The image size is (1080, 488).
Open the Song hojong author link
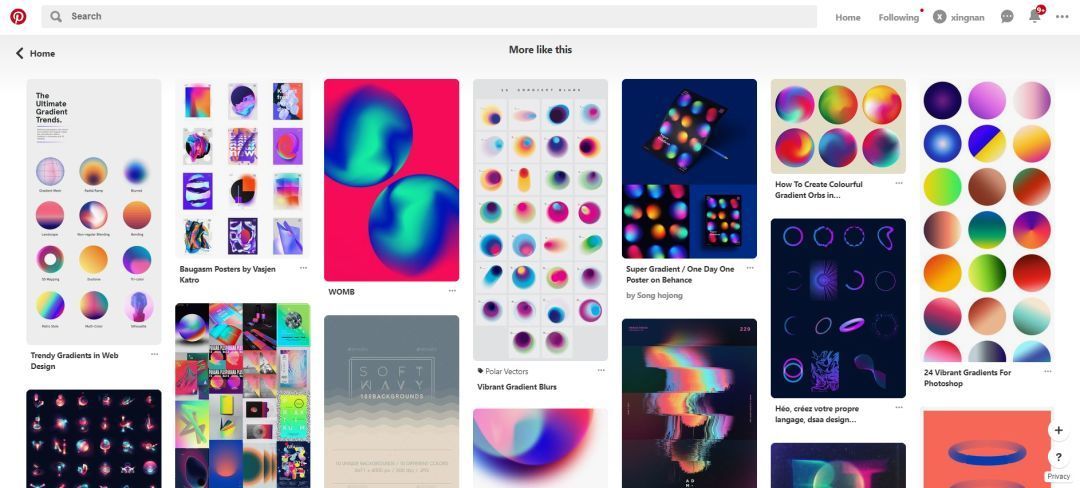(x=654, y=295)
